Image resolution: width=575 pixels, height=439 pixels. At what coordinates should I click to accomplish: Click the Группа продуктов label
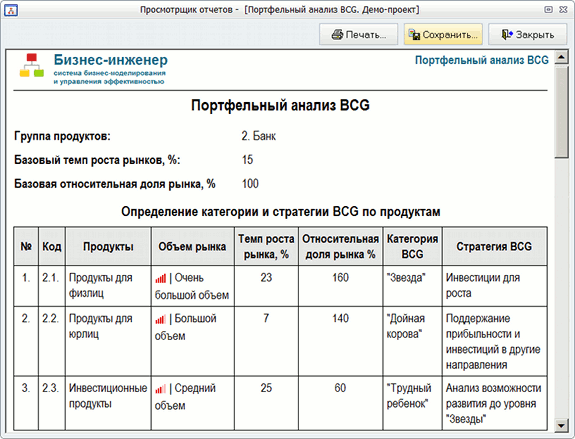point(62,136)
